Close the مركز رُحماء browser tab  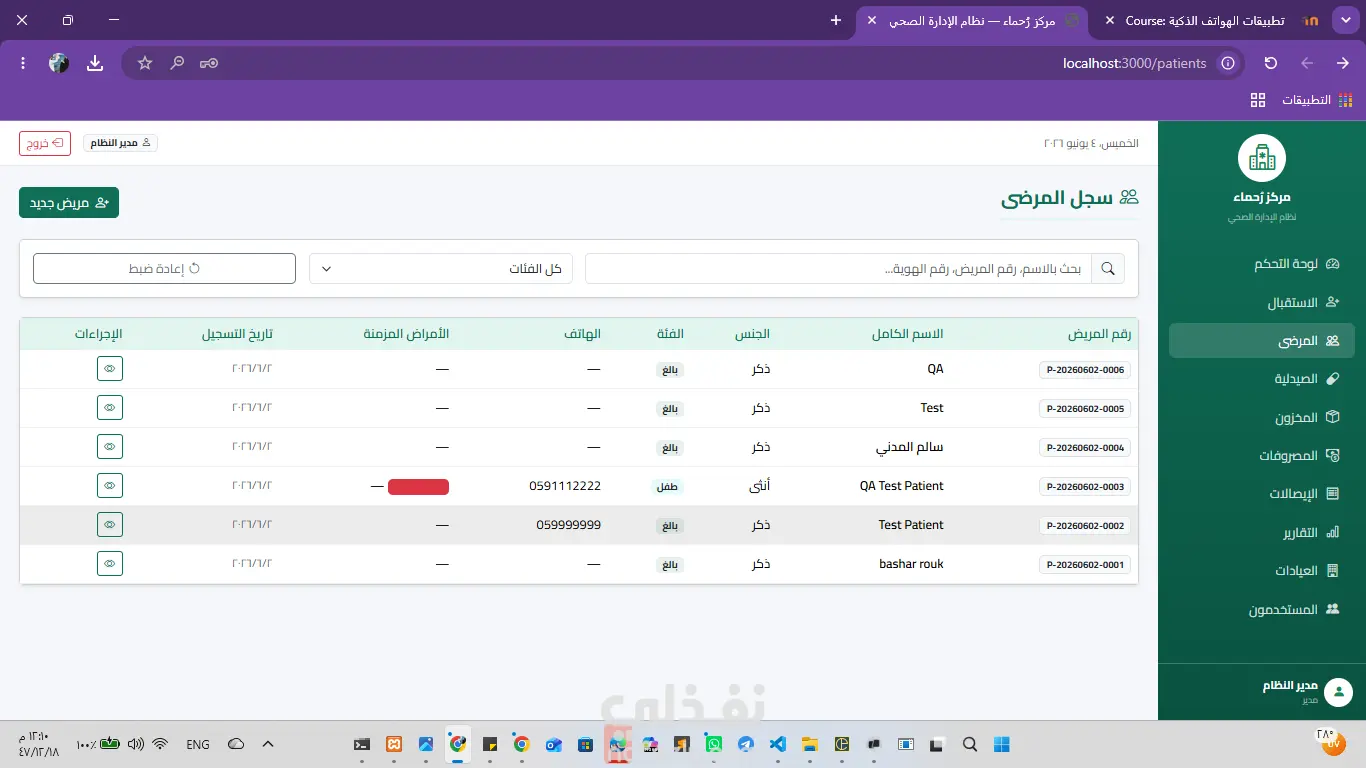[871, 20]
